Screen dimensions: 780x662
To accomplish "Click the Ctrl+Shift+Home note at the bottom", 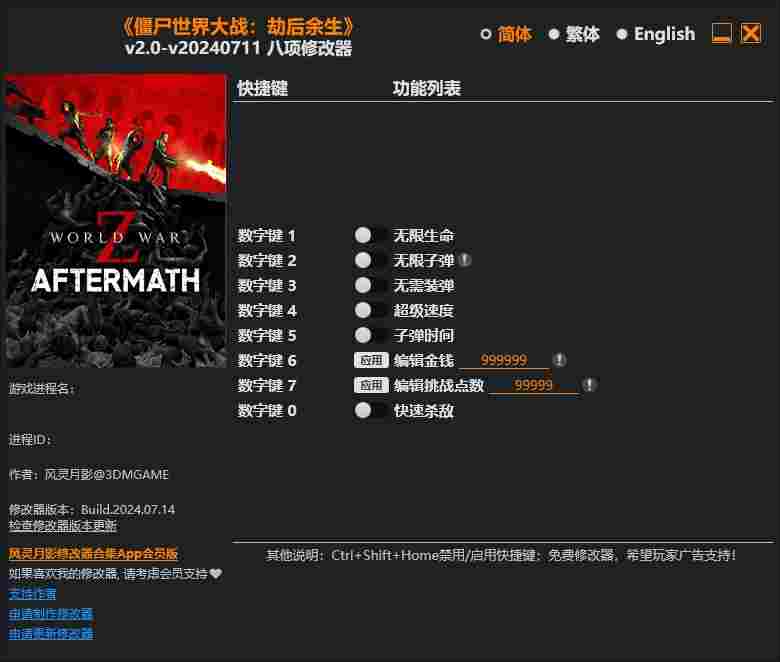I will [500, 555].
